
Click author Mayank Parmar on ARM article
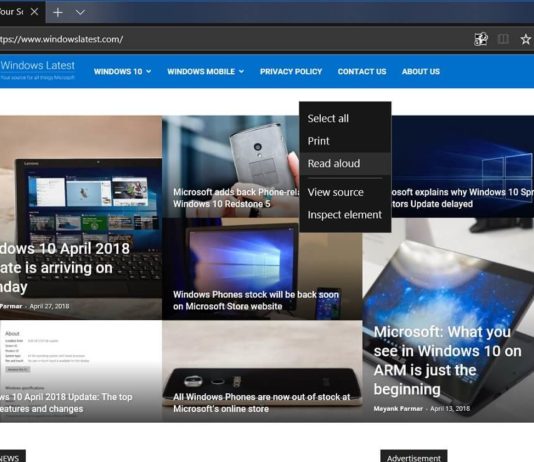398,409
